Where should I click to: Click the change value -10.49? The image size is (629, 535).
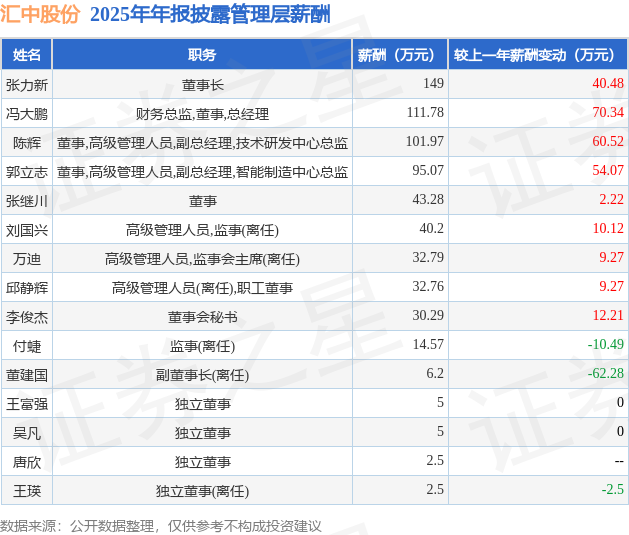tap(606, 345)
